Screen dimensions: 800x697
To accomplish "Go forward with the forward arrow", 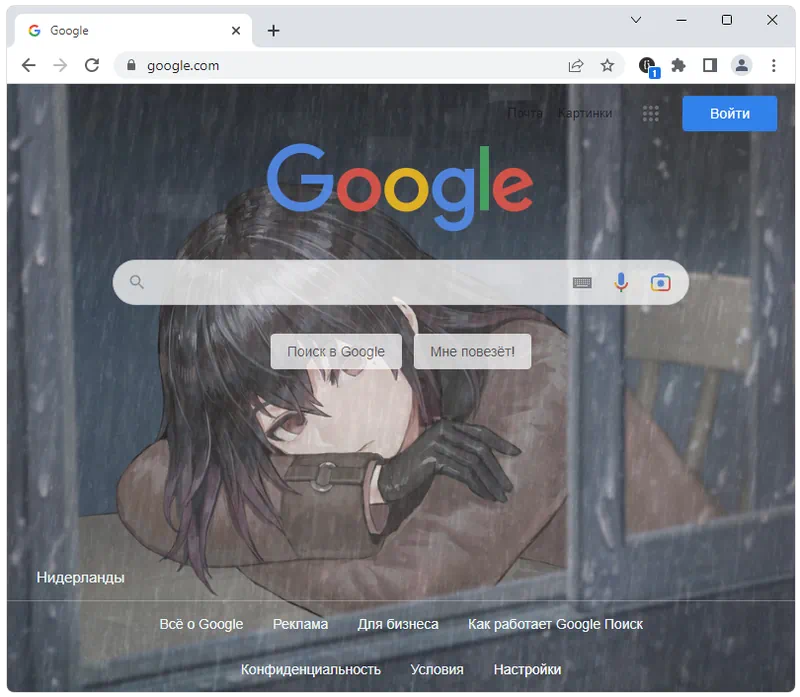I will click(60, 65).
